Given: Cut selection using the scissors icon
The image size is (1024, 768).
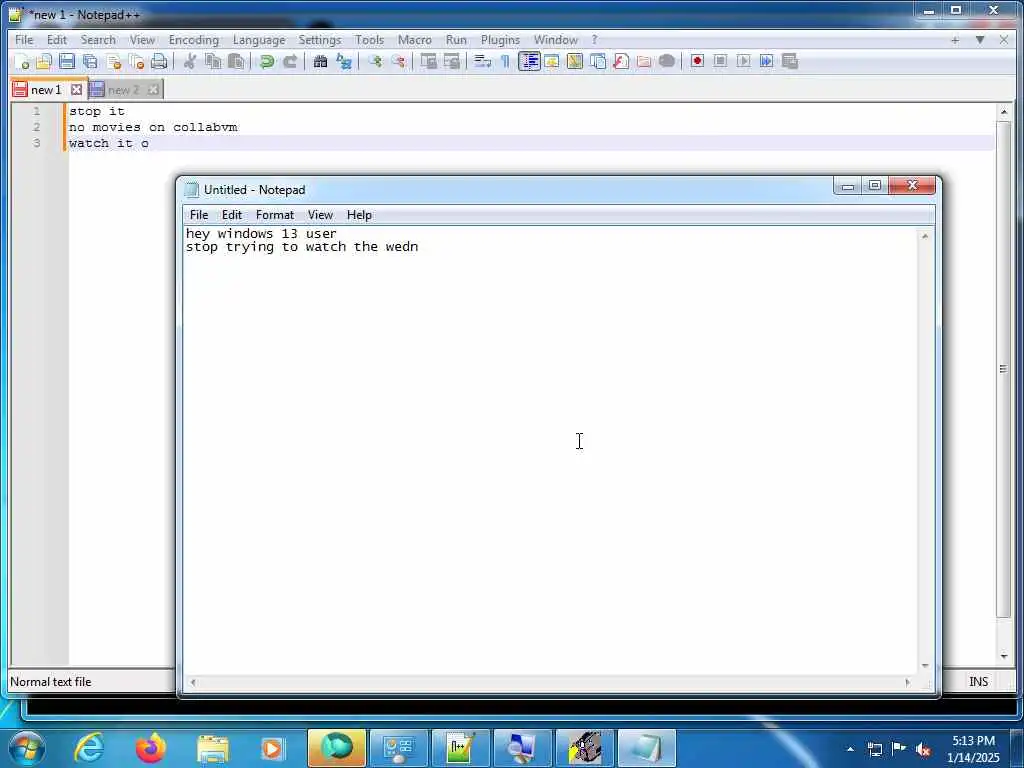Looking at the screenshot, I should click(190, 61).
